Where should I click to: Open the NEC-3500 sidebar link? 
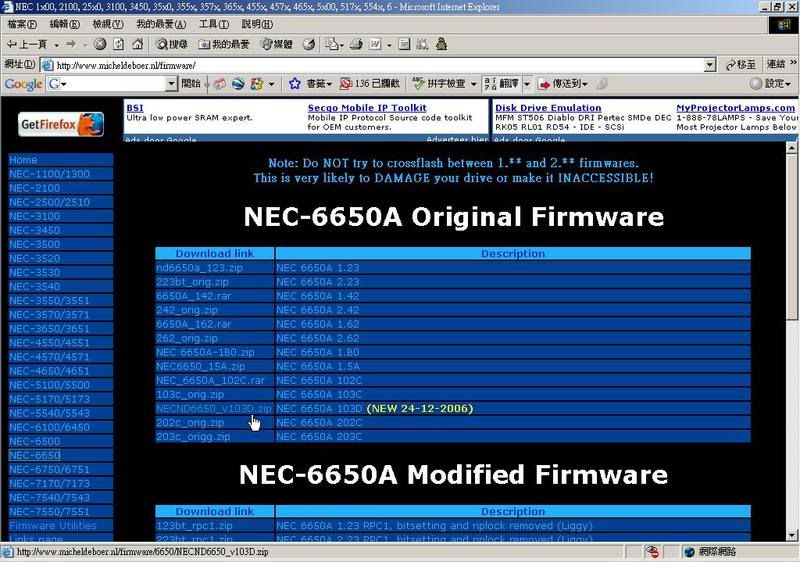[x=35, y=244]
